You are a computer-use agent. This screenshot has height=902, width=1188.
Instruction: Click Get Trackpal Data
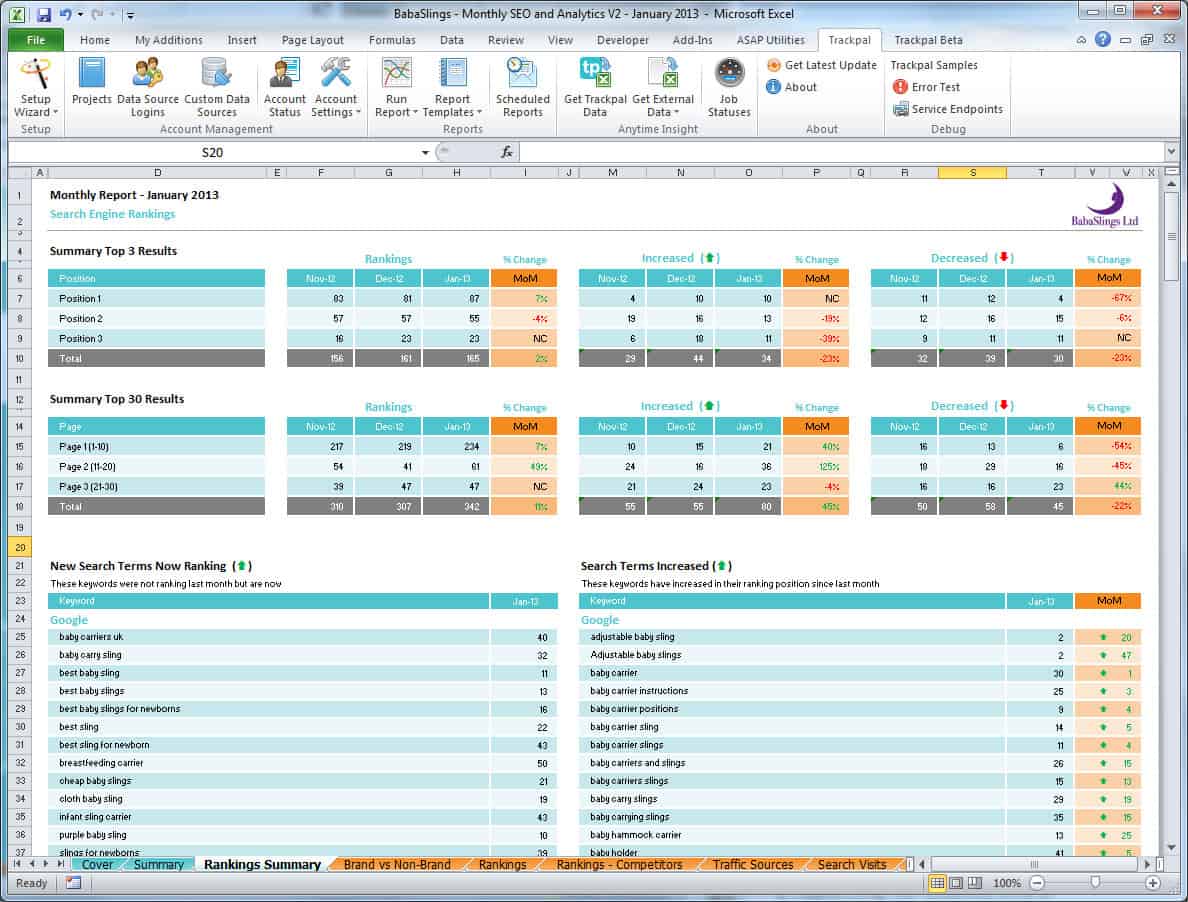click(x=595, y=88)
